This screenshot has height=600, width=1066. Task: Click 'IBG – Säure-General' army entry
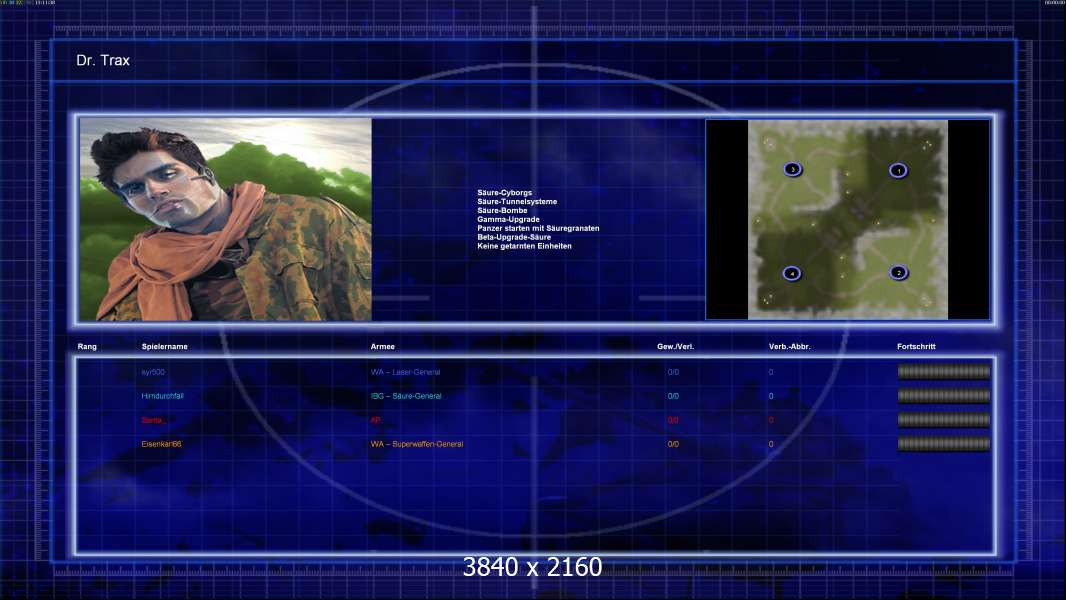406,396
